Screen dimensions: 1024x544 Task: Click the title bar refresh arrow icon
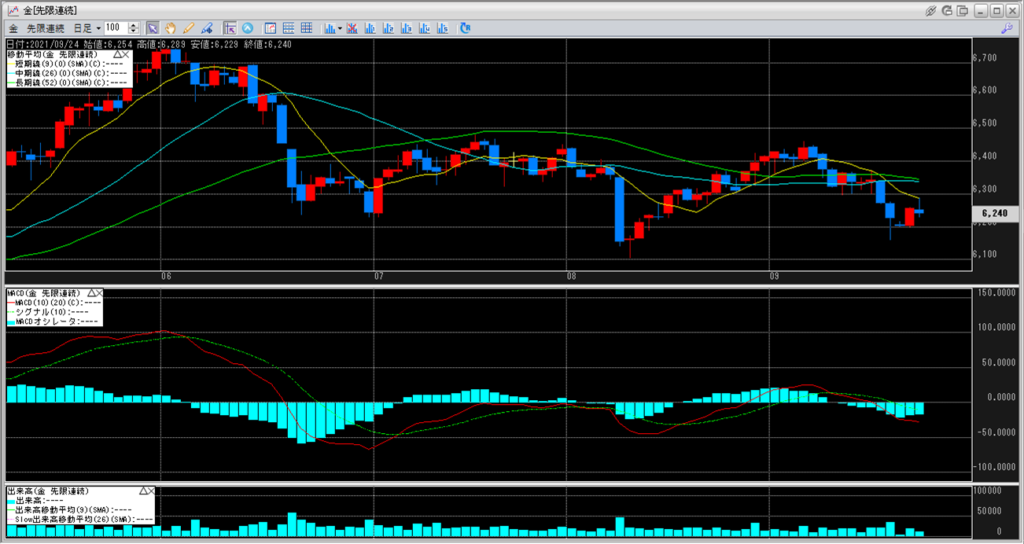click(947, 10)
